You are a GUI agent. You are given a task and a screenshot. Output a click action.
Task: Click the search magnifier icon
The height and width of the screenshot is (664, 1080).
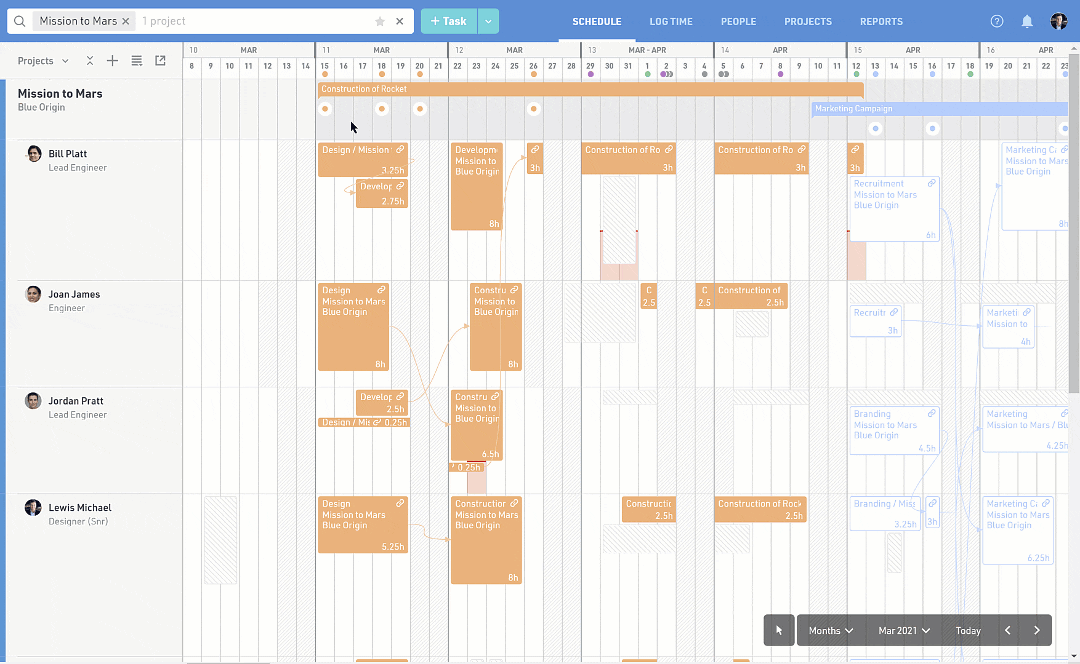pos(19,21)
